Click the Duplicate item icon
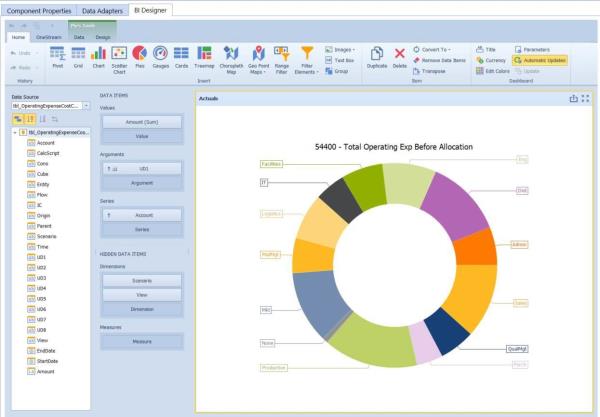600x417 pixels. [376, 56]
